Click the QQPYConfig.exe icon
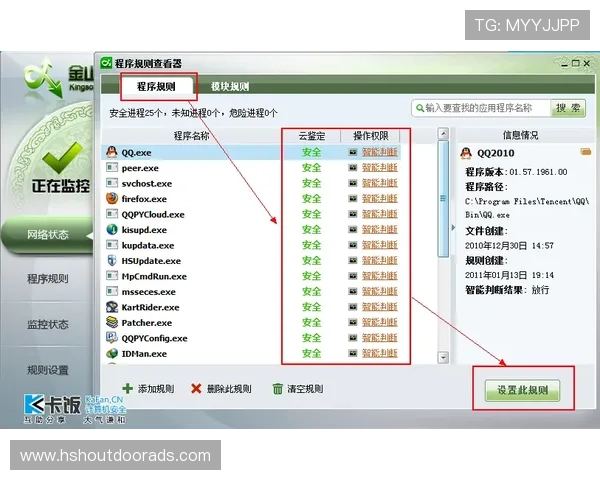The width and height of the screenshot is (600, 480). [112, 338]
